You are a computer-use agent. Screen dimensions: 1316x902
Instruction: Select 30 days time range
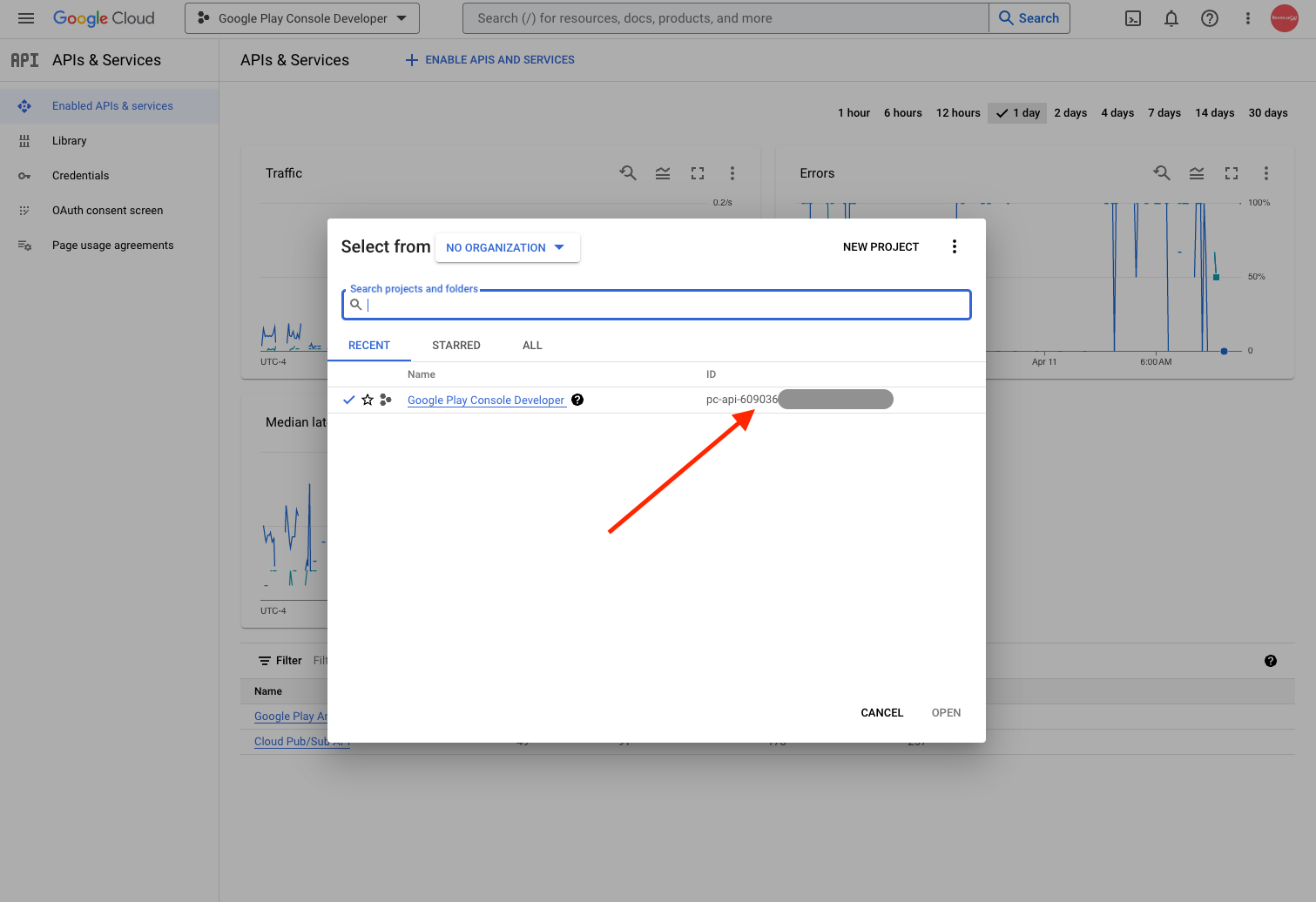tap(1268, 113)
